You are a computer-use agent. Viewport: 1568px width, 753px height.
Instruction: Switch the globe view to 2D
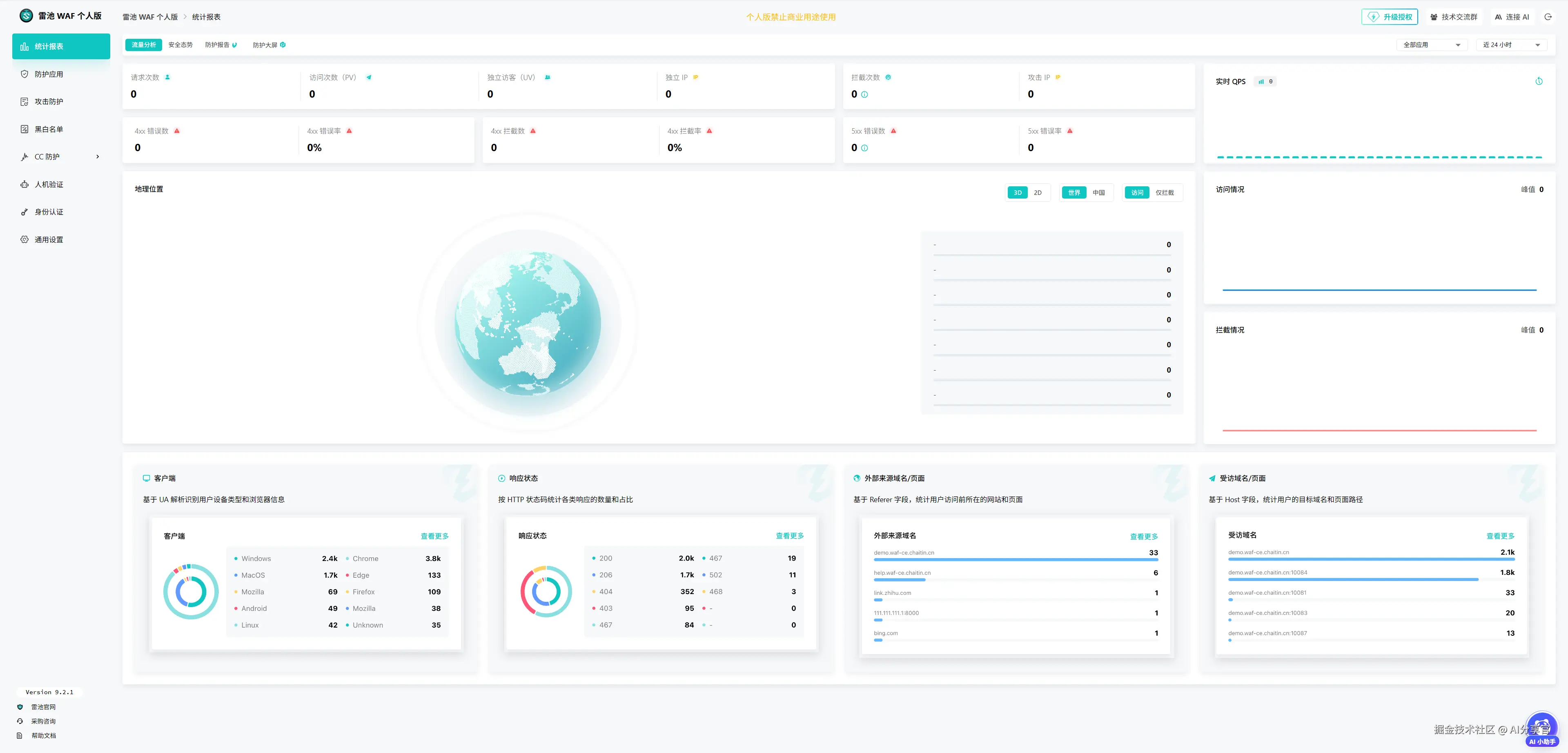1037,192
